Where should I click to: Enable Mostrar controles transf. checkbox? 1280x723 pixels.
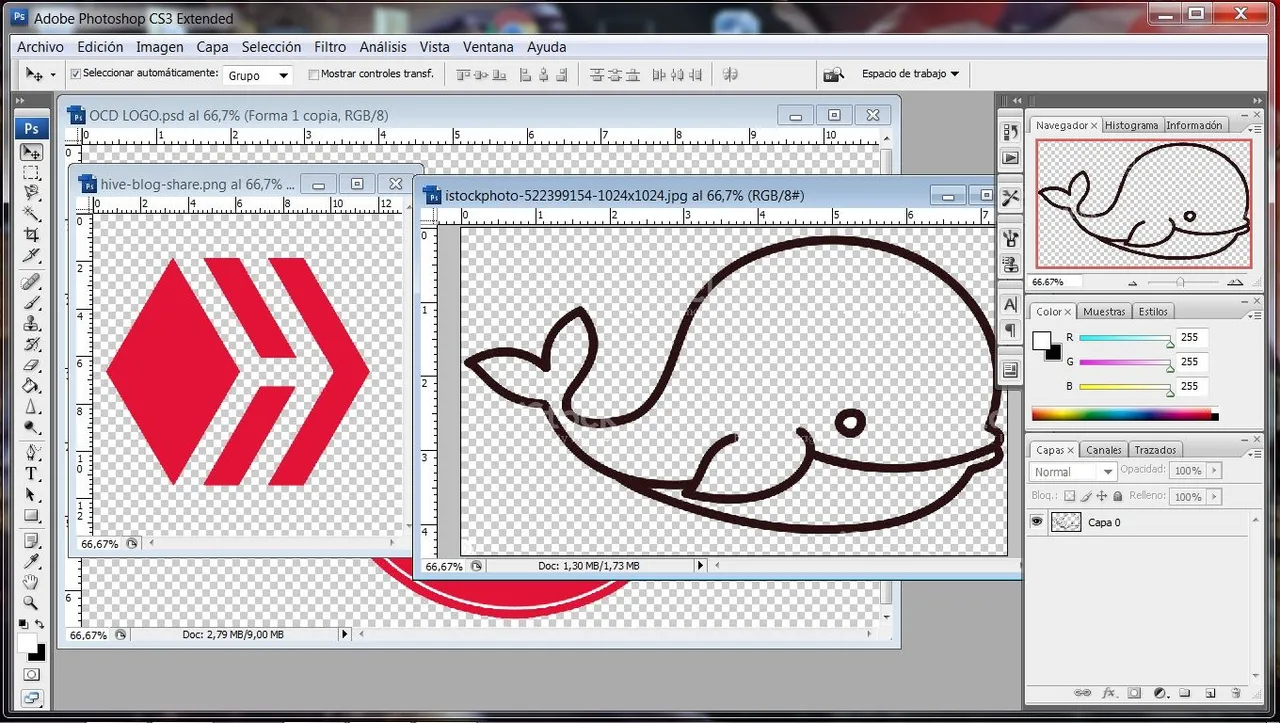point(314,74)
